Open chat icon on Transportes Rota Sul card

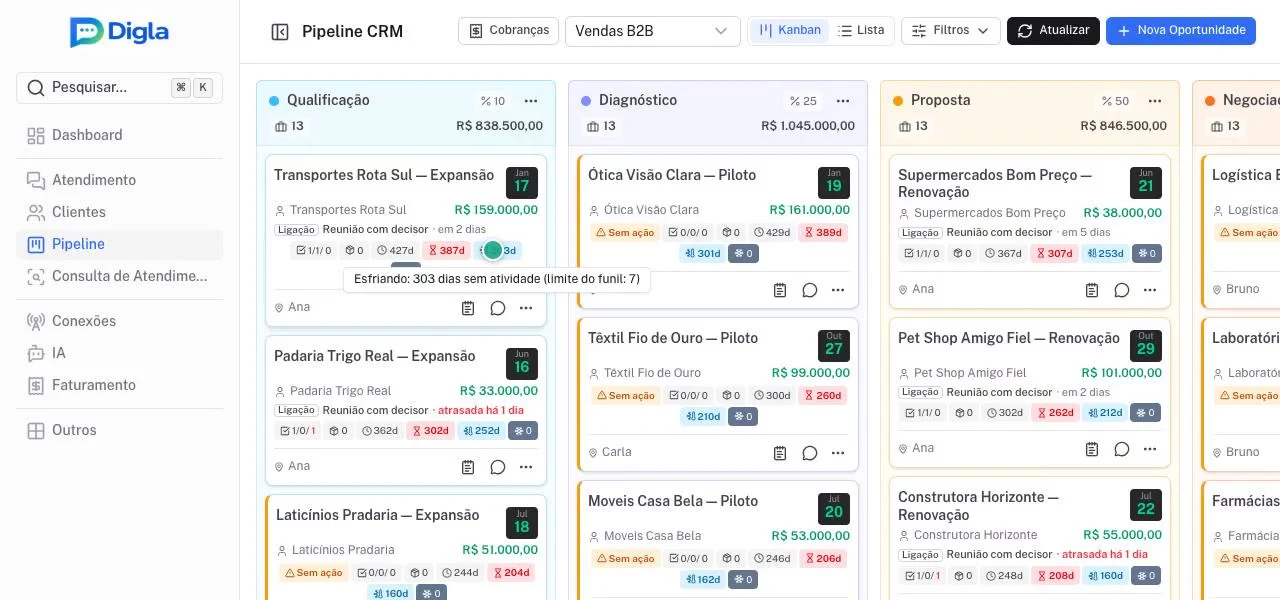498,308
